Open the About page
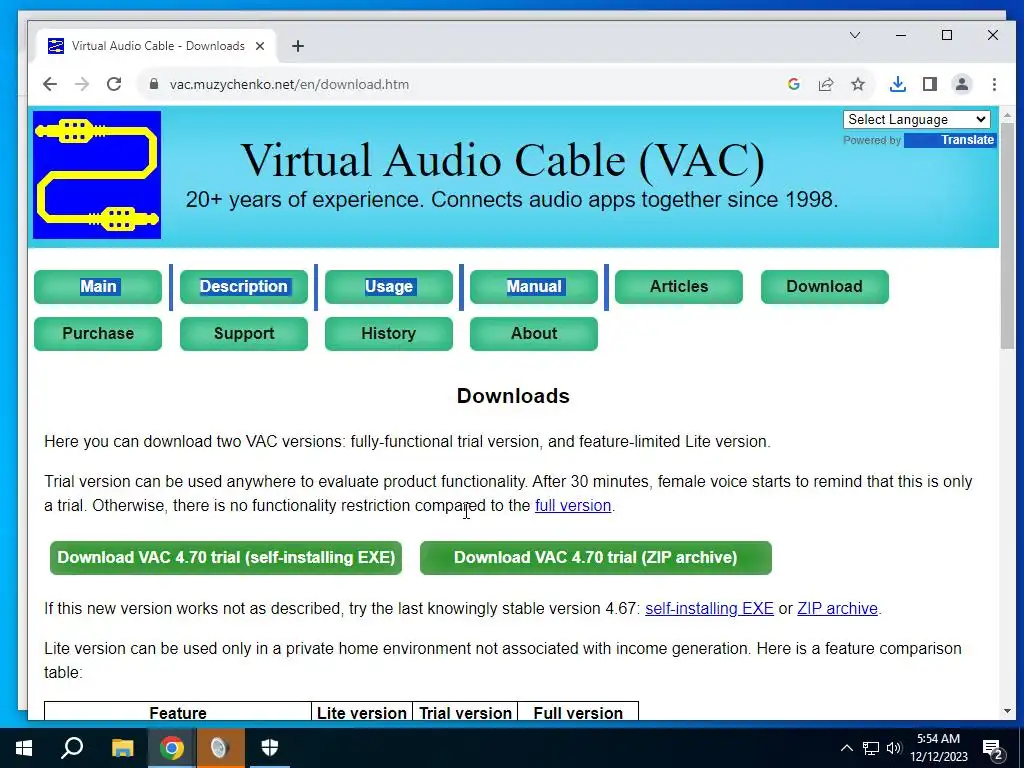The image size is (1024, 768). click(x=534, y=334)
